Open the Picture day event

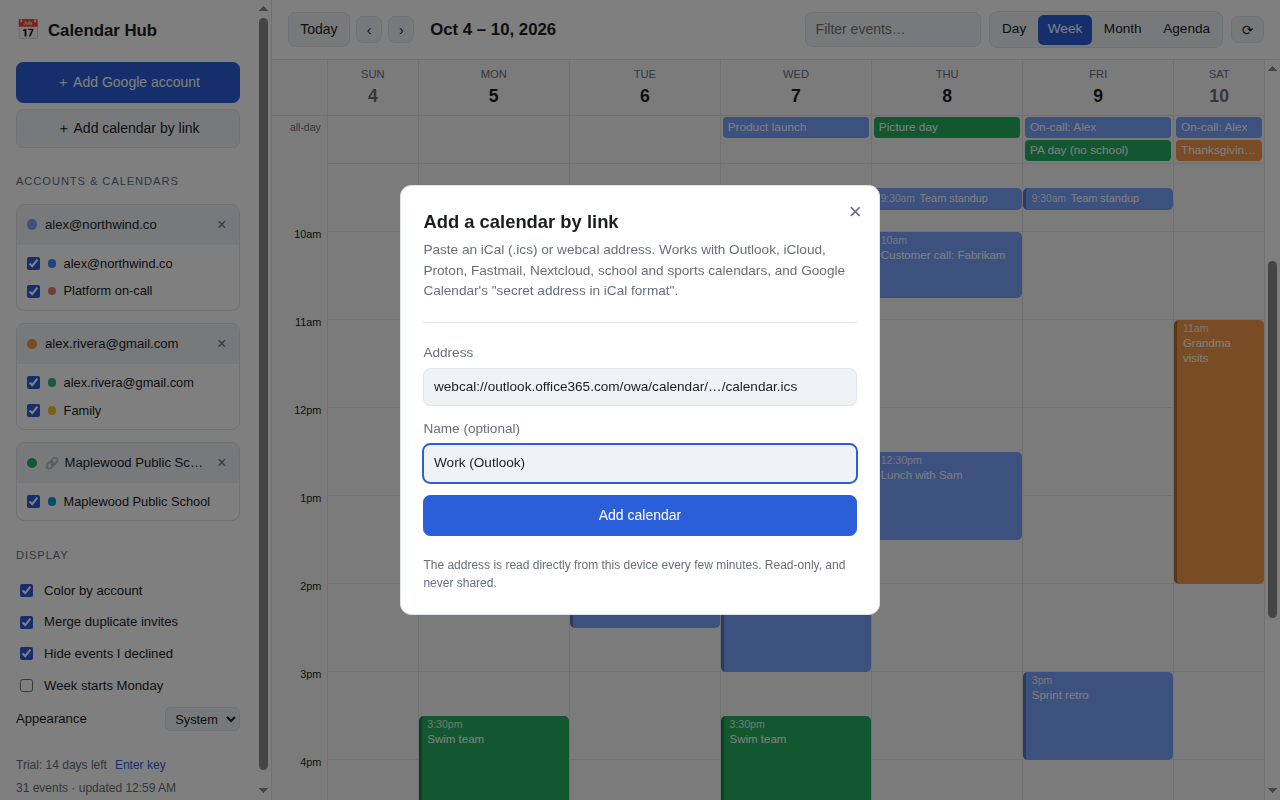(947, 128)
